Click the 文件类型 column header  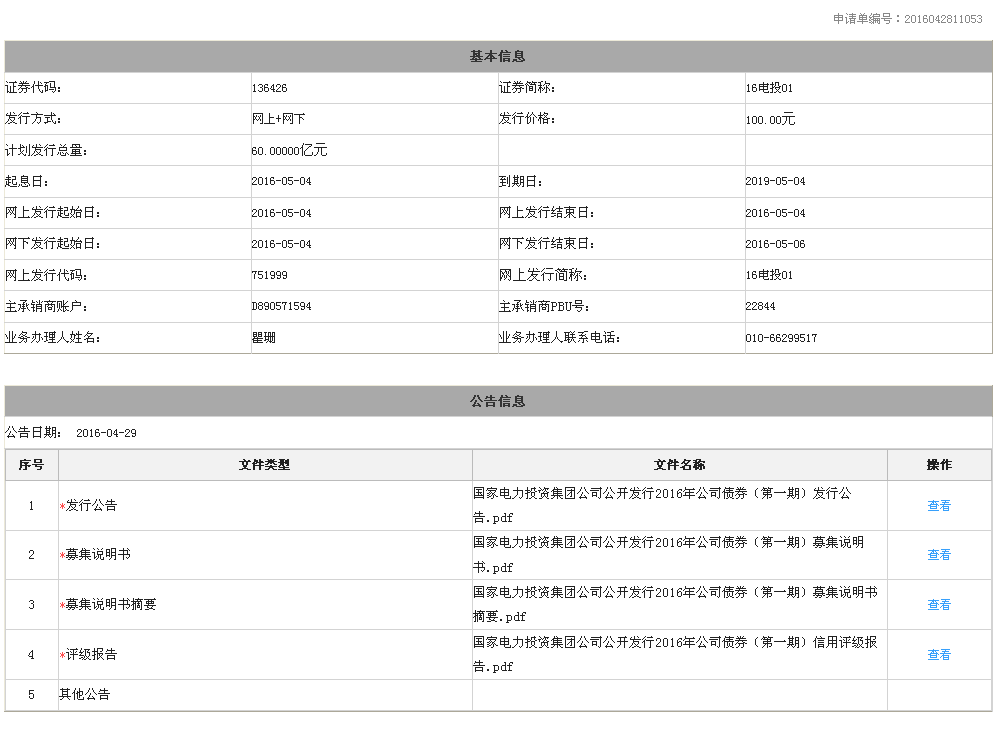coord(264,465)
